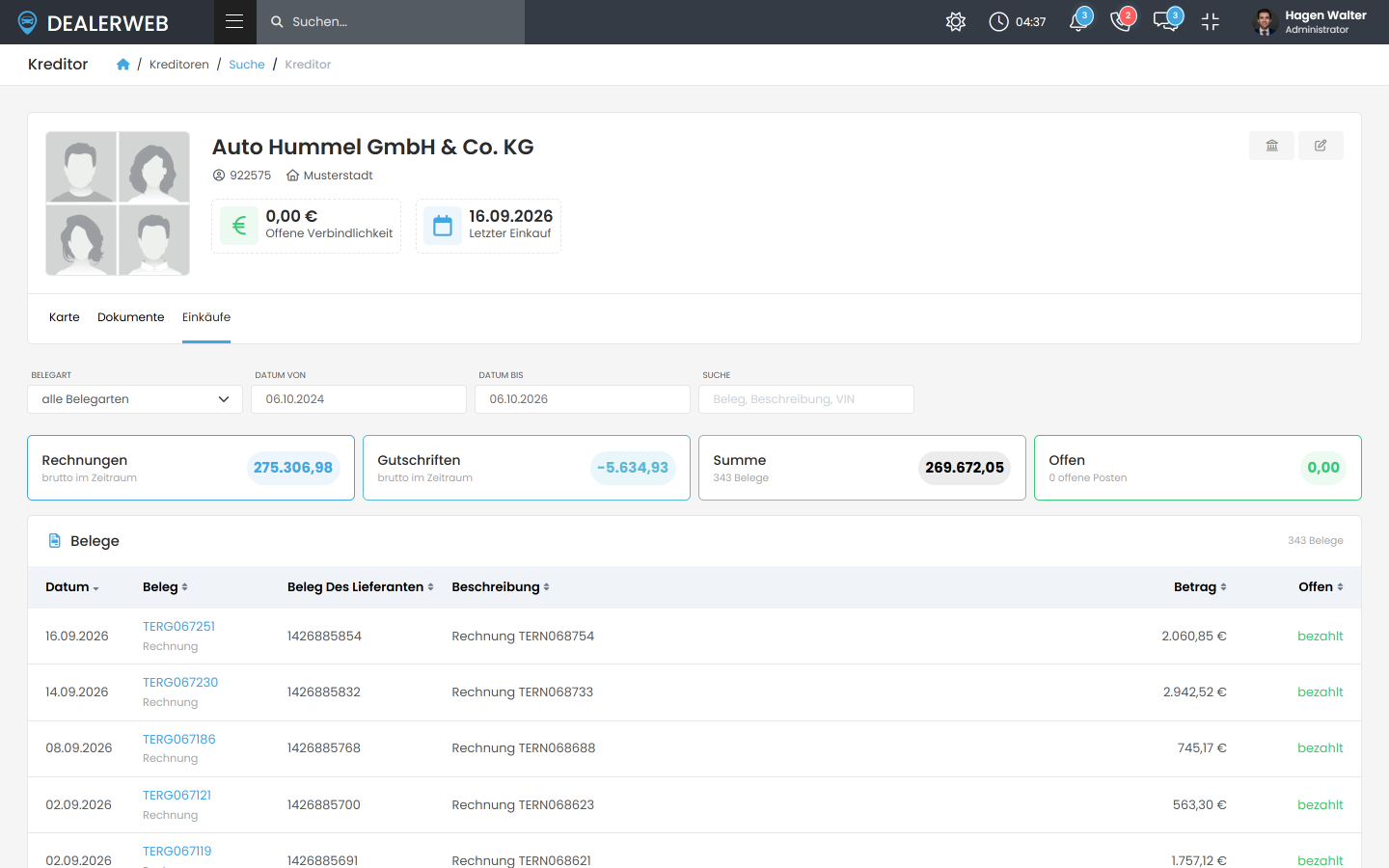This screenshot has height=868, width=1389.
Task: Exit fullscreen using the compress icon
Action: pos(1211,22)
